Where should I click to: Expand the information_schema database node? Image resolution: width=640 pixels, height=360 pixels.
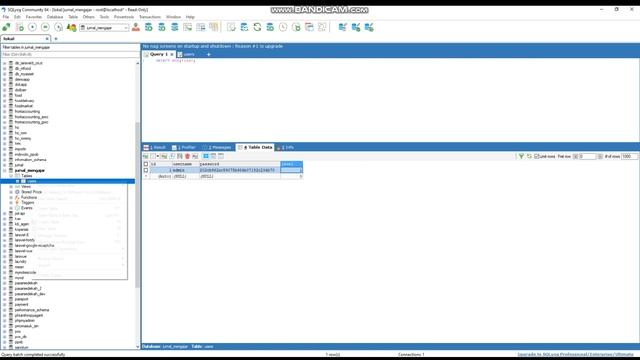(4, 160)
